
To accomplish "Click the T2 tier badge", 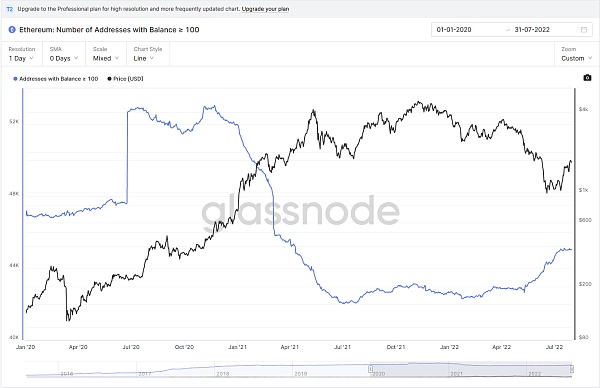I will [10, 9].
